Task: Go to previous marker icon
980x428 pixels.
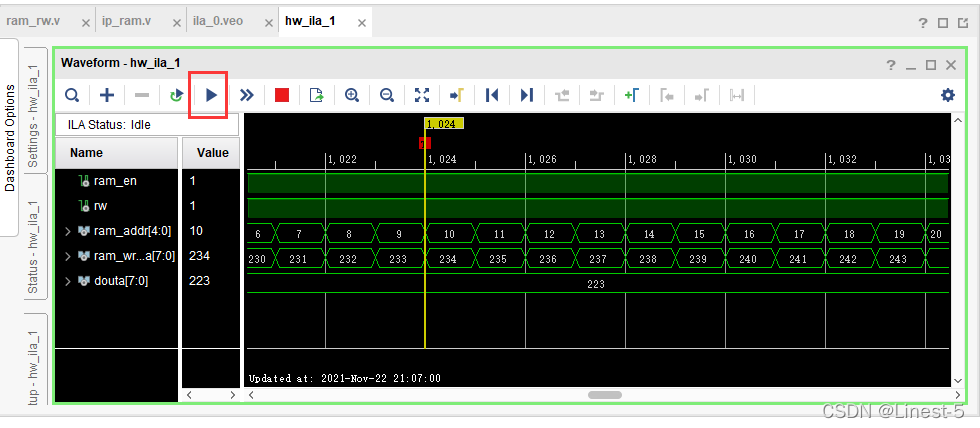Action: point(667,95)
